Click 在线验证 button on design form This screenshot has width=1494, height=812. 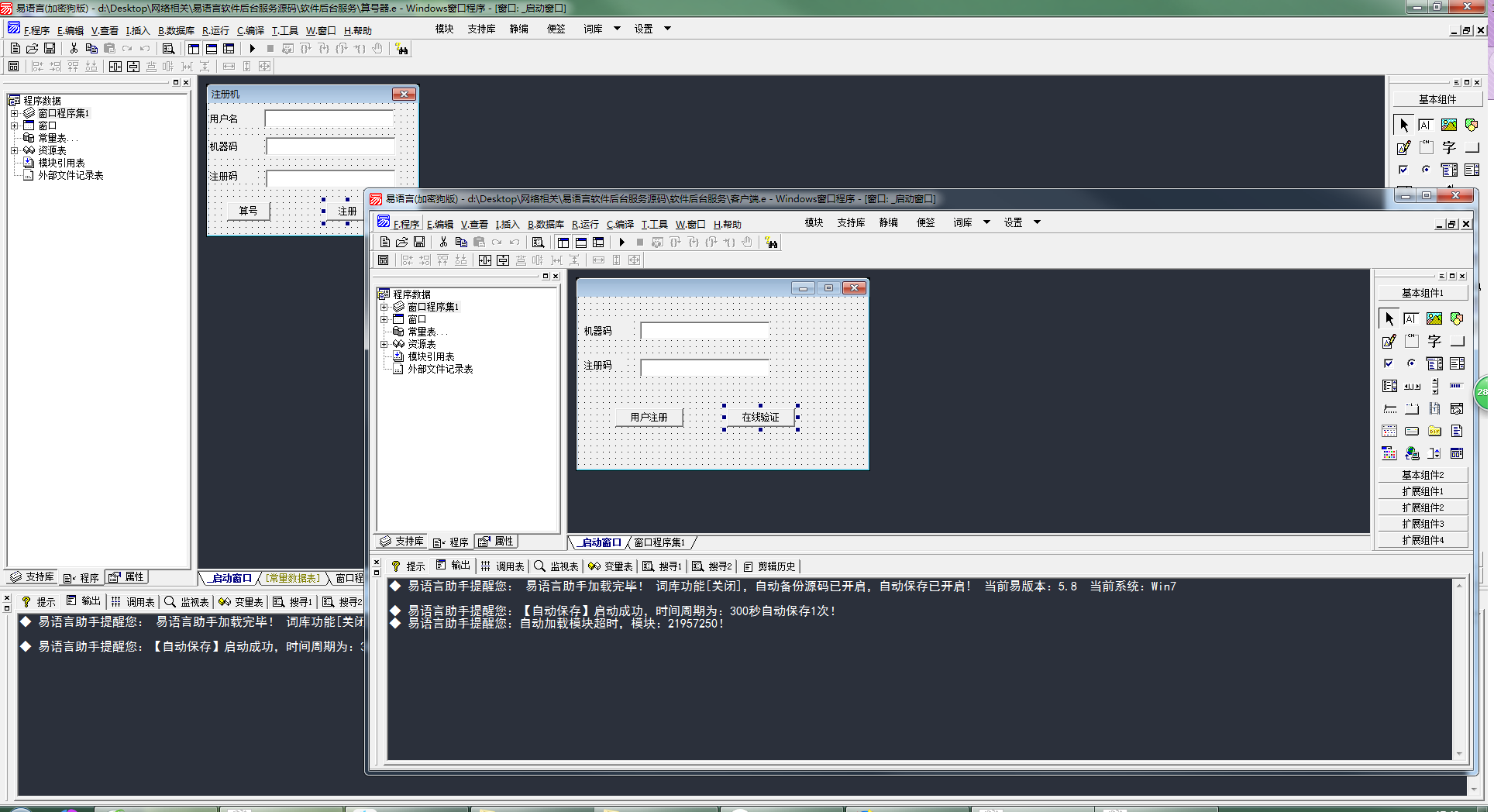tap(760, 417)
